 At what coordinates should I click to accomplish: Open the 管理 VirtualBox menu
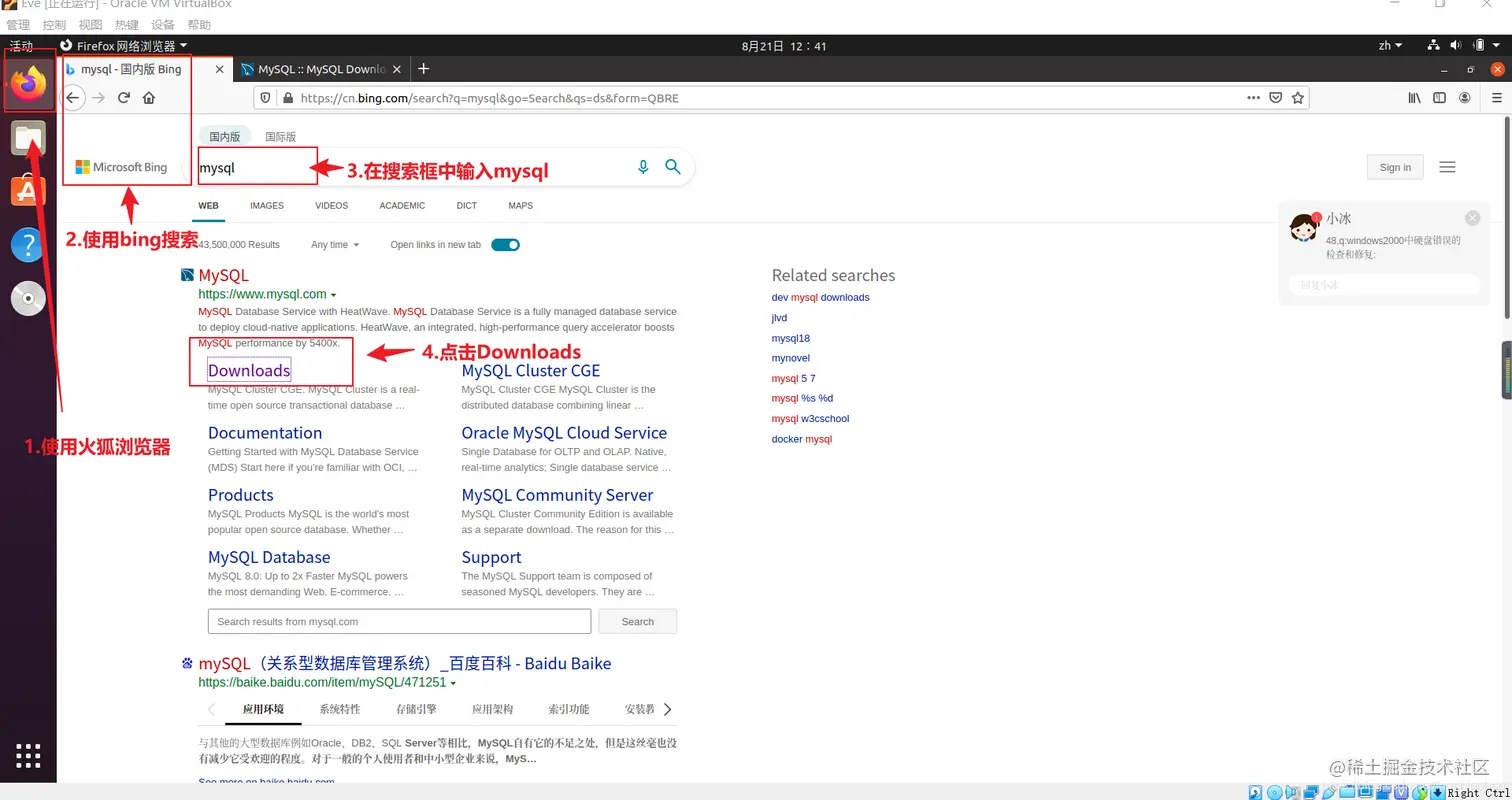coord(17,25)
